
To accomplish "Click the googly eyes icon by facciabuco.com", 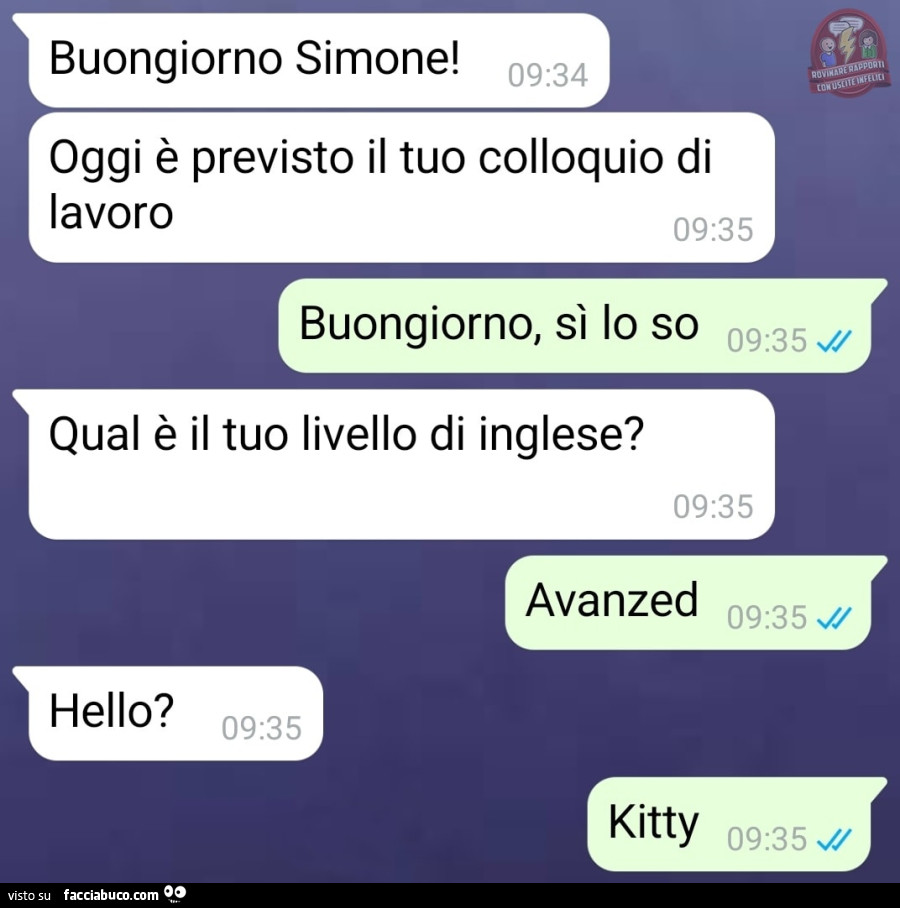I will coord(175,894).
